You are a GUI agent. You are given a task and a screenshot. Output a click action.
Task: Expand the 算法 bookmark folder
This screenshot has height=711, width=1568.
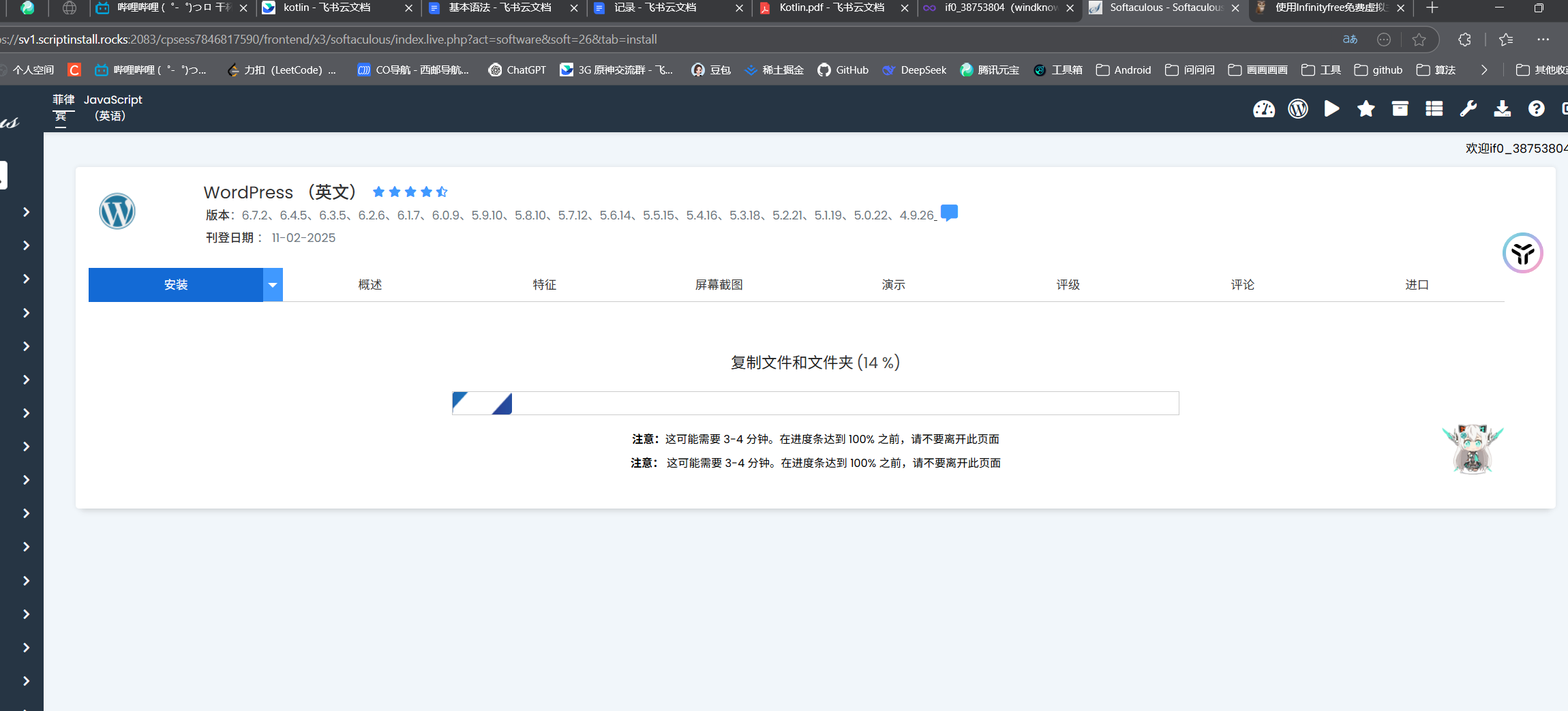(1436, 70)
